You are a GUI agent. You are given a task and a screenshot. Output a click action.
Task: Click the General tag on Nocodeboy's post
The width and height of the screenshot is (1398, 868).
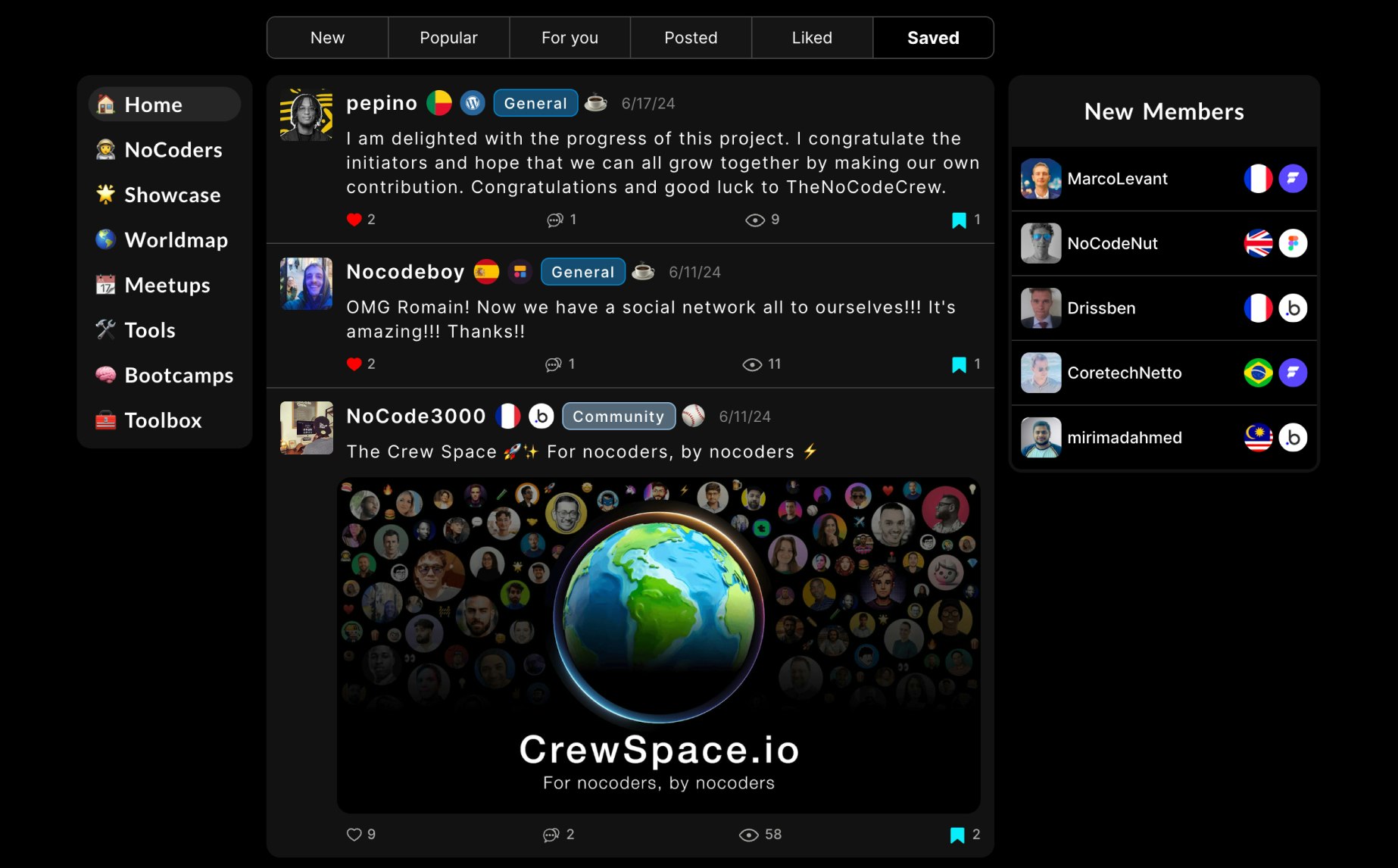pos(583,272)
